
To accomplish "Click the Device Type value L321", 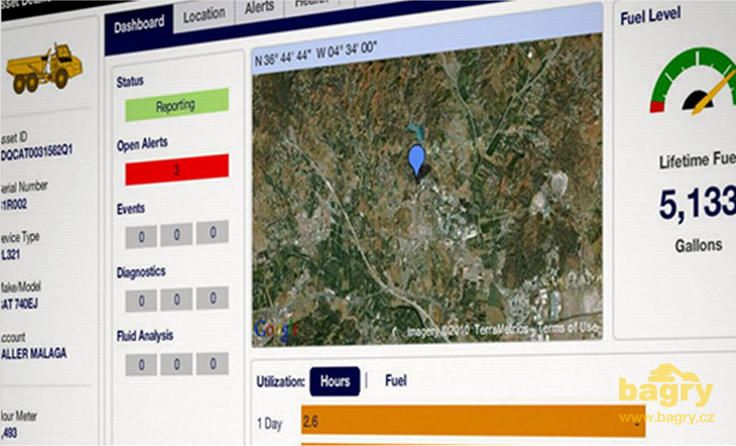I will (10, 255).
